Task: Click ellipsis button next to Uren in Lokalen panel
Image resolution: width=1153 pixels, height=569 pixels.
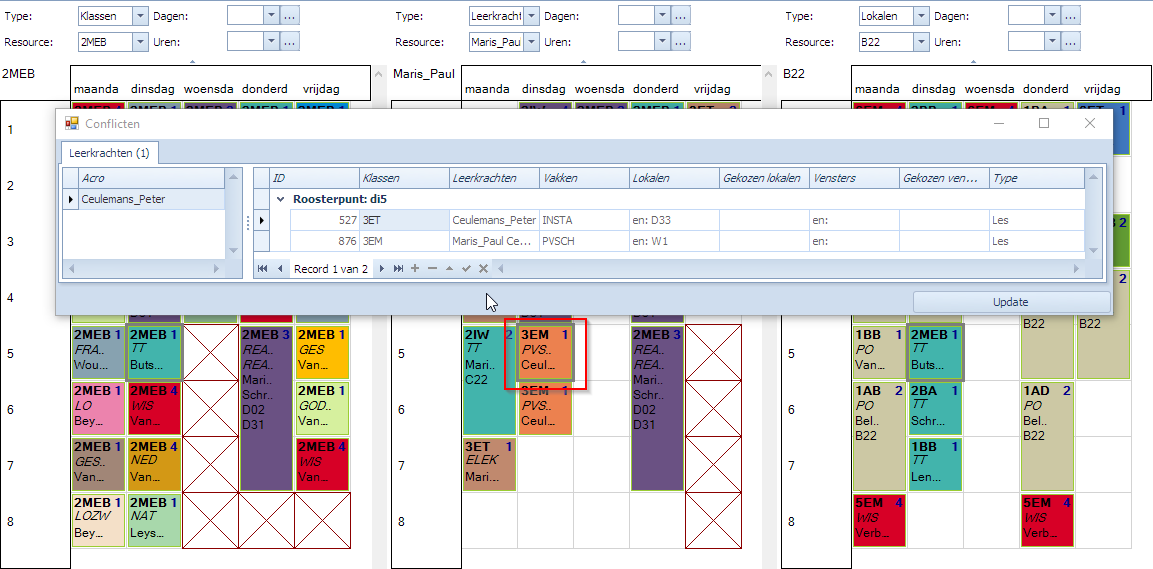Action: [1071, 42]
